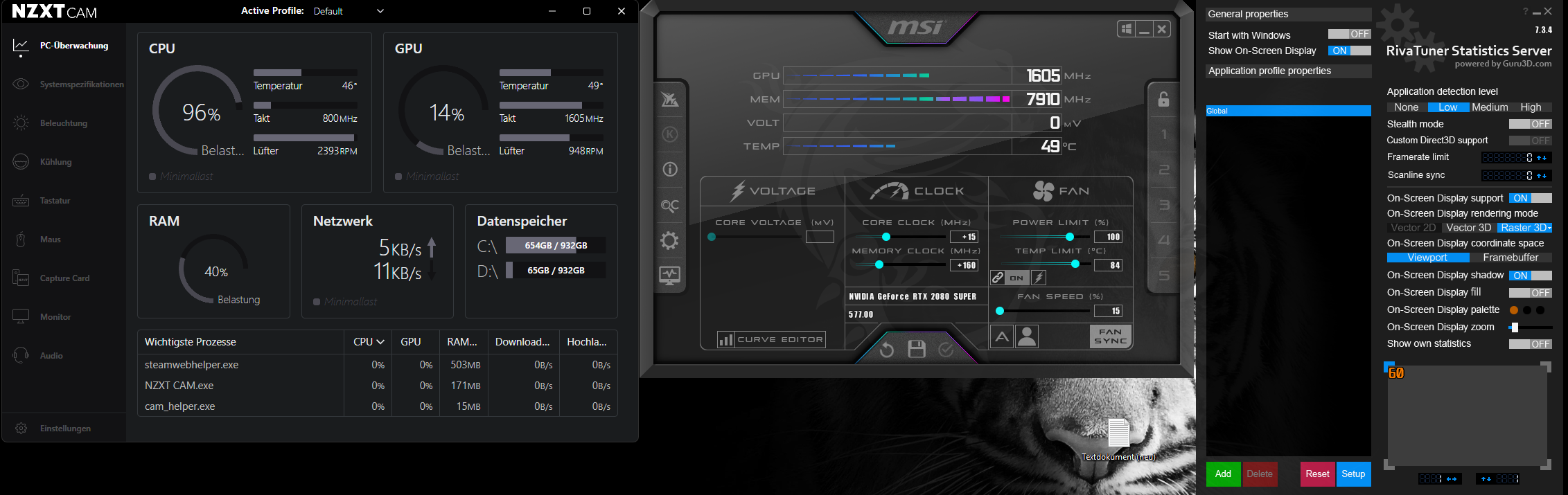Open the Monitor section in NZXT CAM
This screenshot has height=495, width=1568.
pyautogui.click(x=42, y=317)
